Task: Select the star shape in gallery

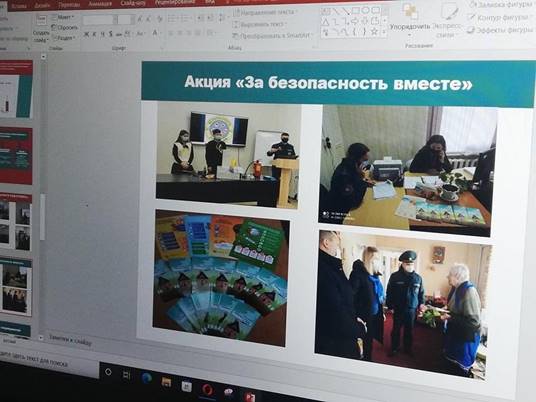Action: (x=374, y=32)
